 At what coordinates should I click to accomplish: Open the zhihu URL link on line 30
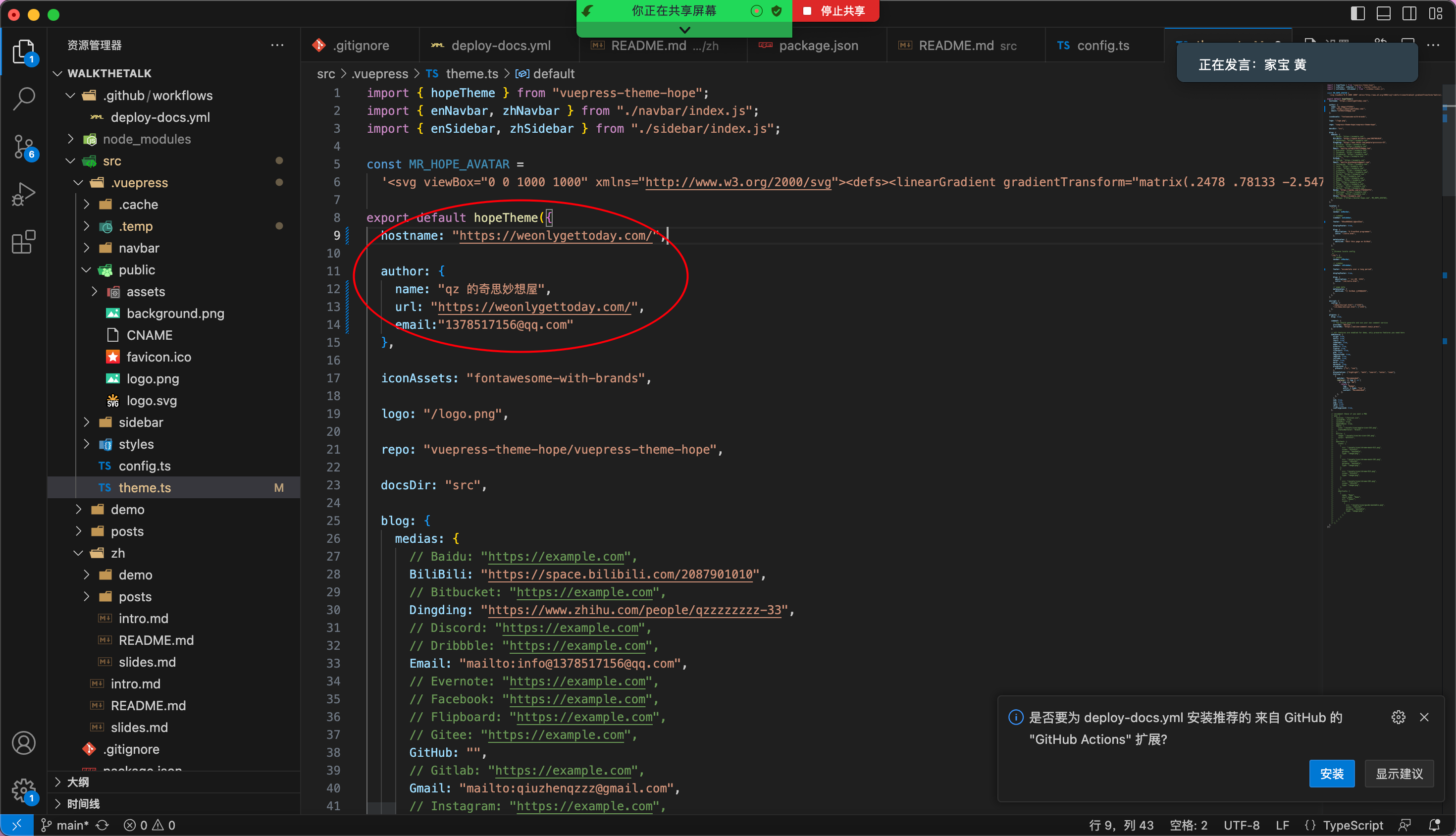[x=634, y=610]
